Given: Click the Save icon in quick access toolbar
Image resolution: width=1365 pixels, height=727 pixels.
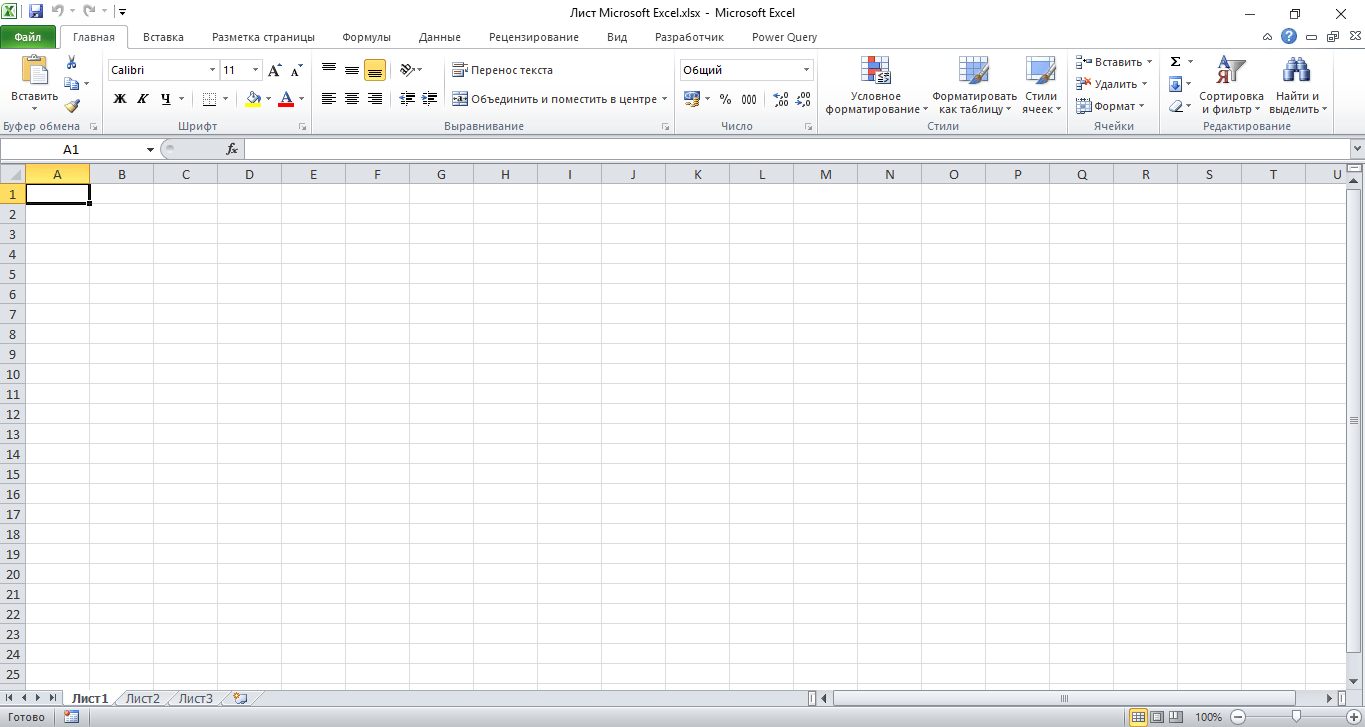Looking at the screenshot, I should point(36,12).
